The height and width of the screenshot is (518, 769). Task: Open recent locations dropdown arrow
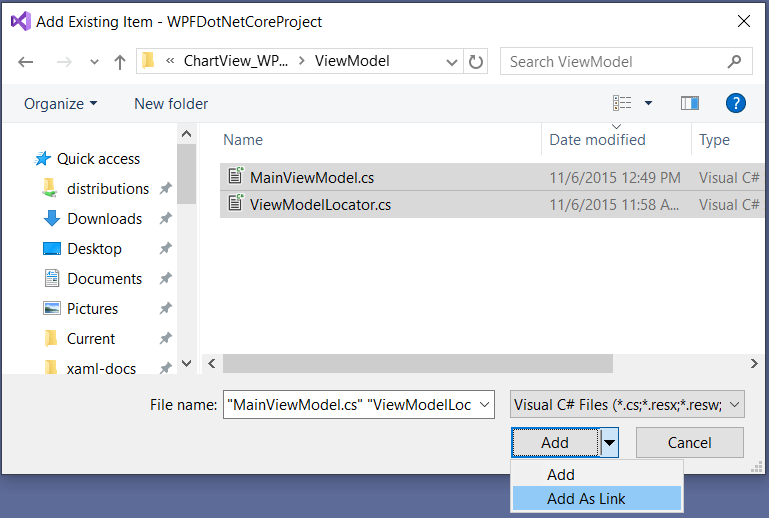(x=94, y=62)
